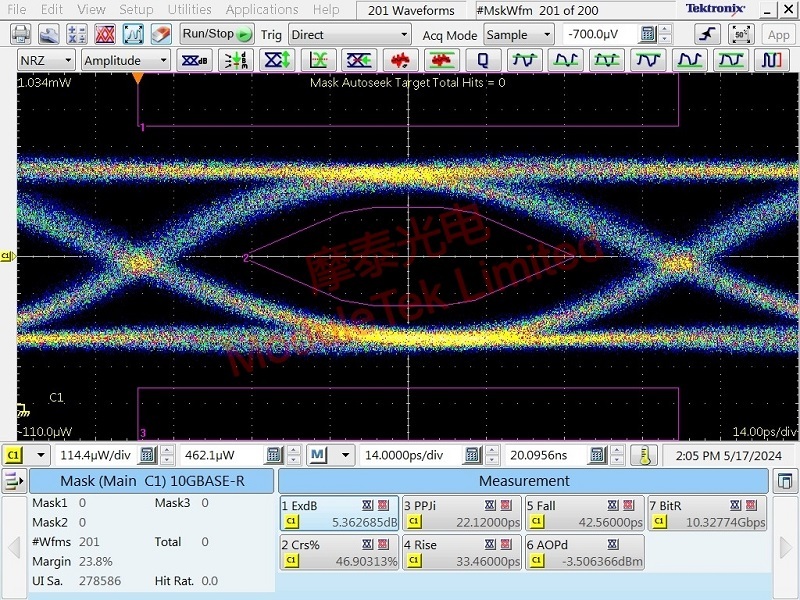Toggle the C1 channel button at bottom left
The height and width of the screenshot is (600, 800).
[15, 455]
